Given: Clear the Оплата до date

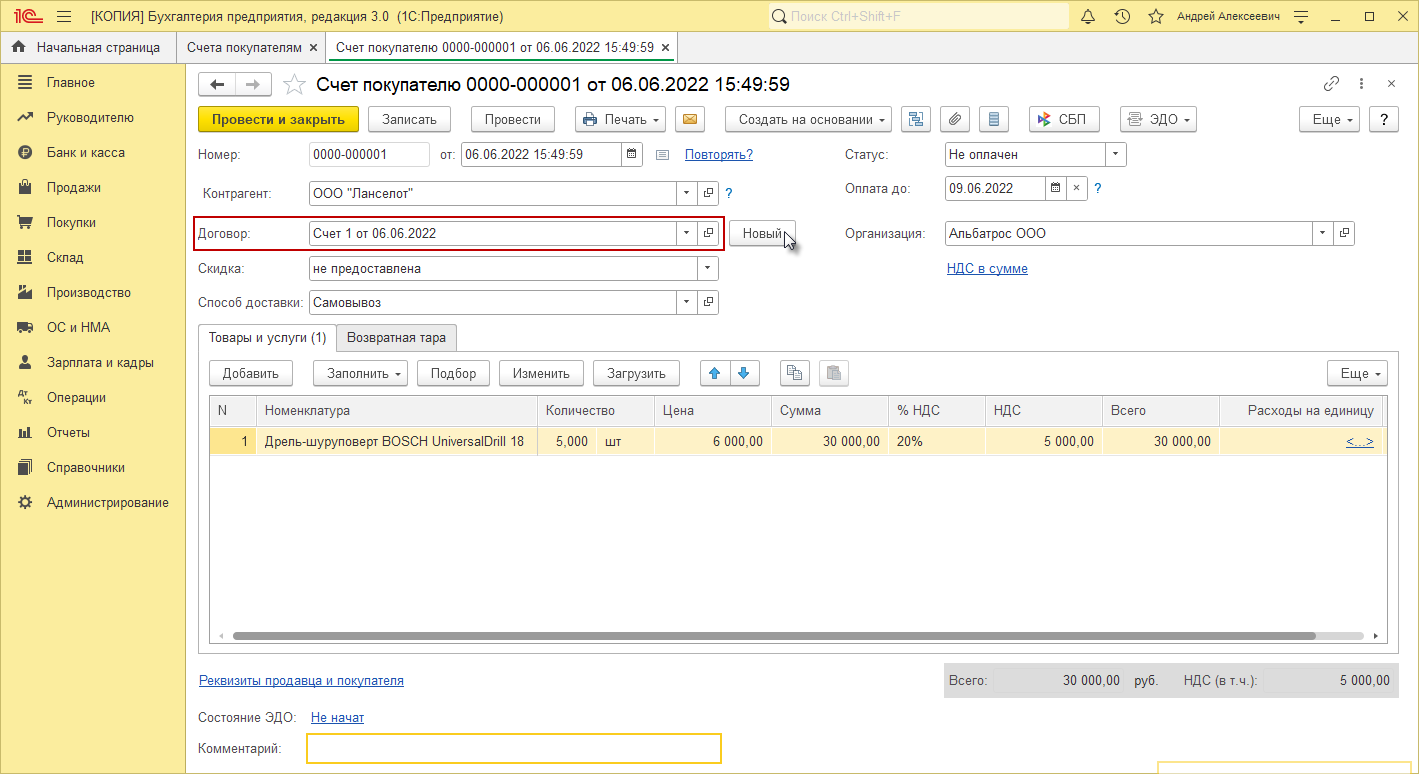Looking at the screenshot, I should coord(1077,187).
